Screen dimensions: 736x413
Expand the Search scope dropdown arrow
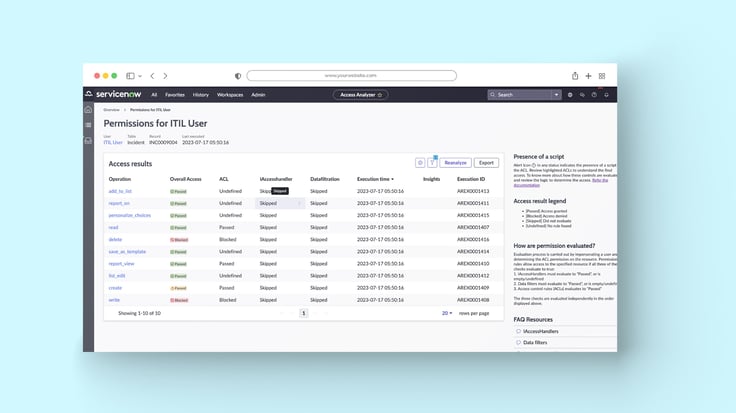point(556,95)
